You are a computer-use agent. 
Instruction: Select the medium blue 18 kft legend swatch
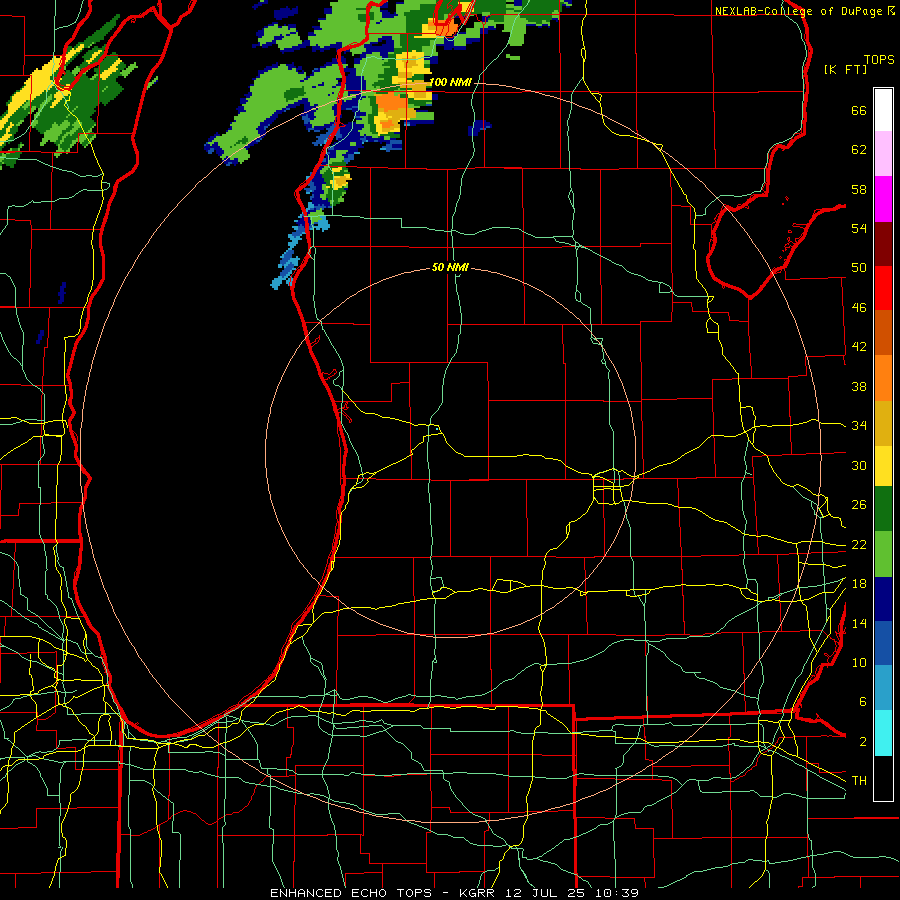883,643
